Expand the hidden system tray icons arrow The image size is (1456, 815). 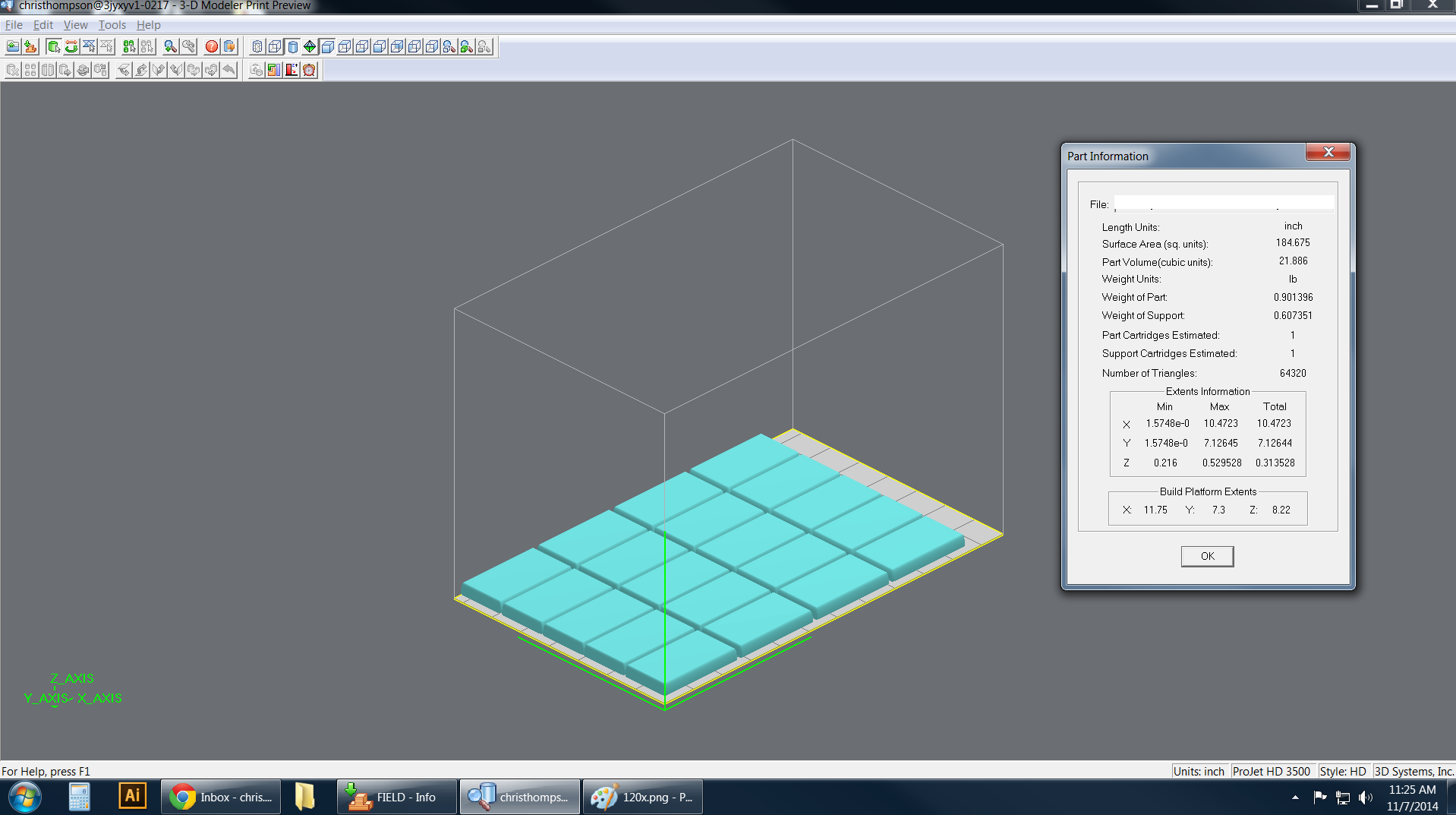[1295, 797]
